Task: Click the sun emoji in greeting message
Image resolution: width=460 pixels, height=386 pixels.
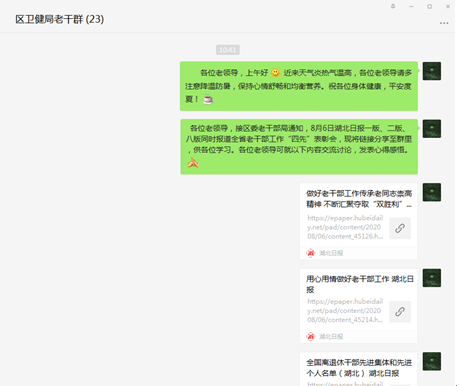Action: 275,72
